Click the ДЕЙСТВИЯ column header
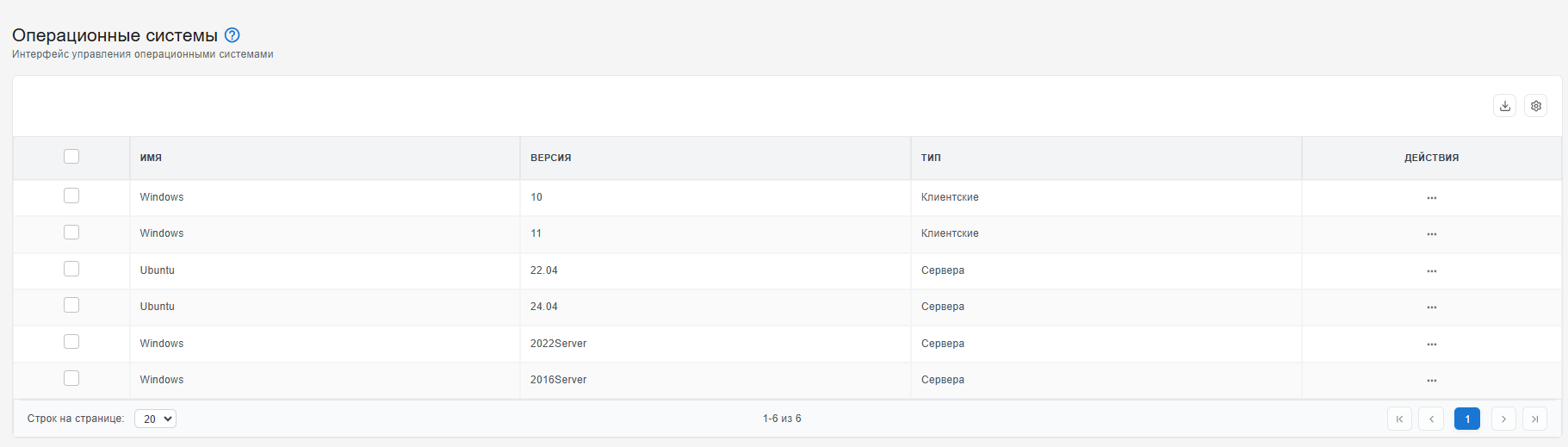 1431,158
